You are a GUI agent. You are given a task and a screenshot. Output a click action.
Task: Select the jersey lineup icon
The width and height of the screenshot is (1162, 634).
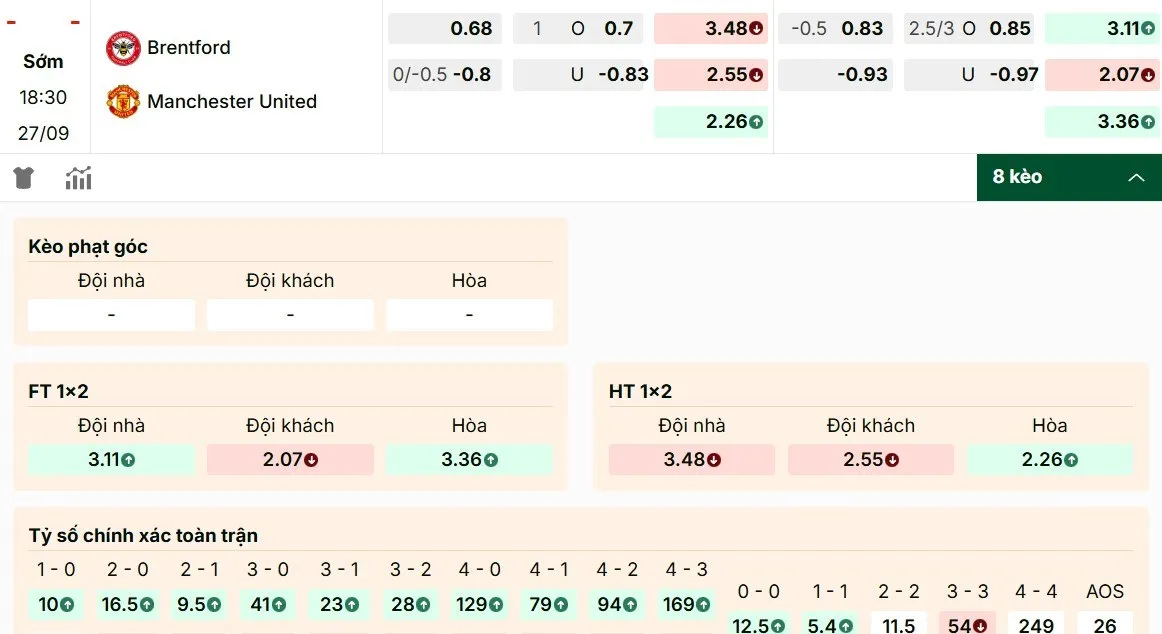[22, 177]
